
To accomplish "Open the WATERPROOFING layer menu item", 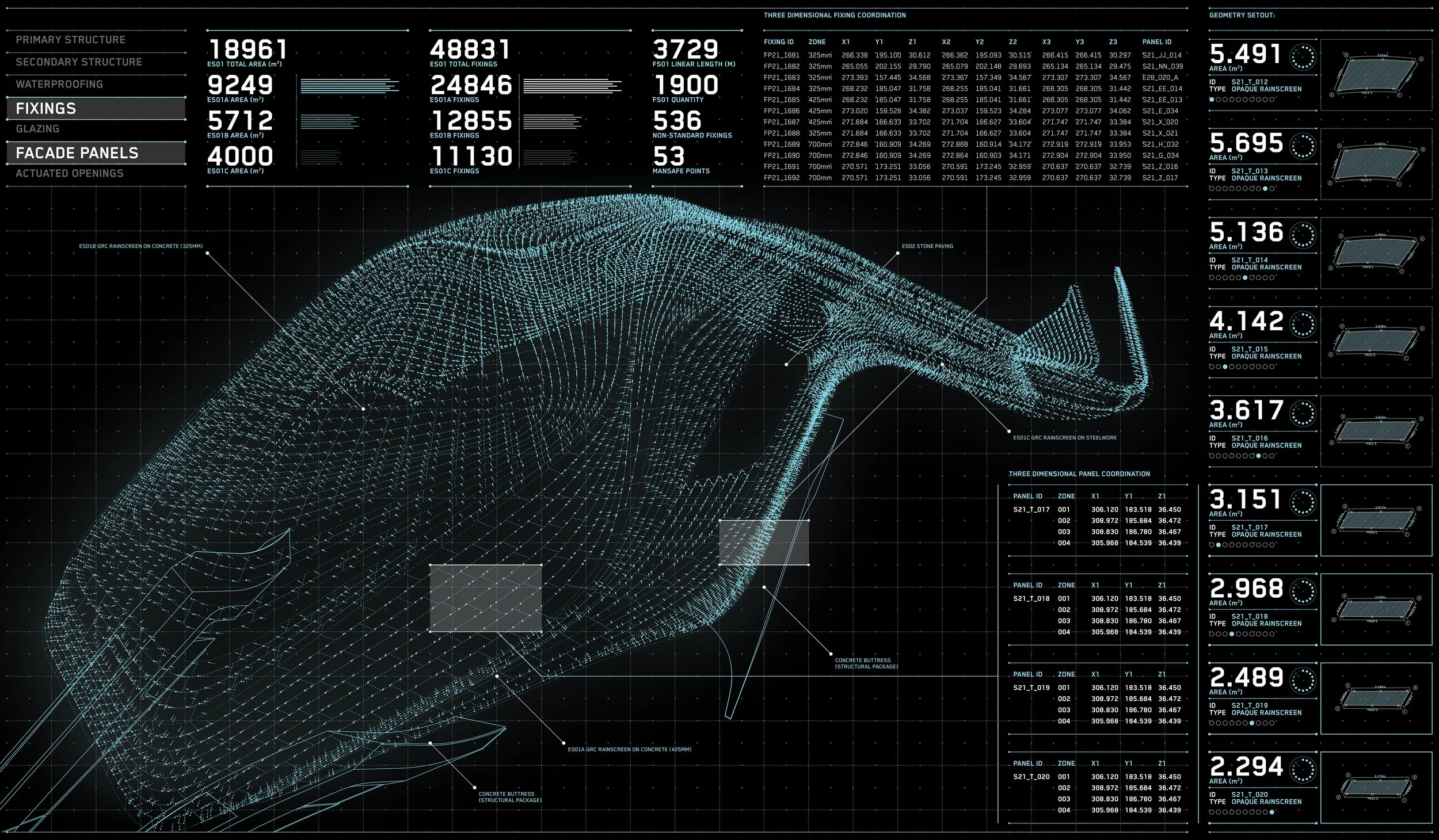I will 59,84.
